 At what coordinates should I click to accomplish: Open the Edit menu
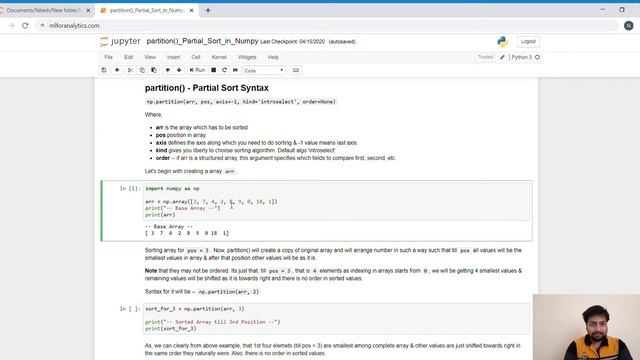coord(129,57)
